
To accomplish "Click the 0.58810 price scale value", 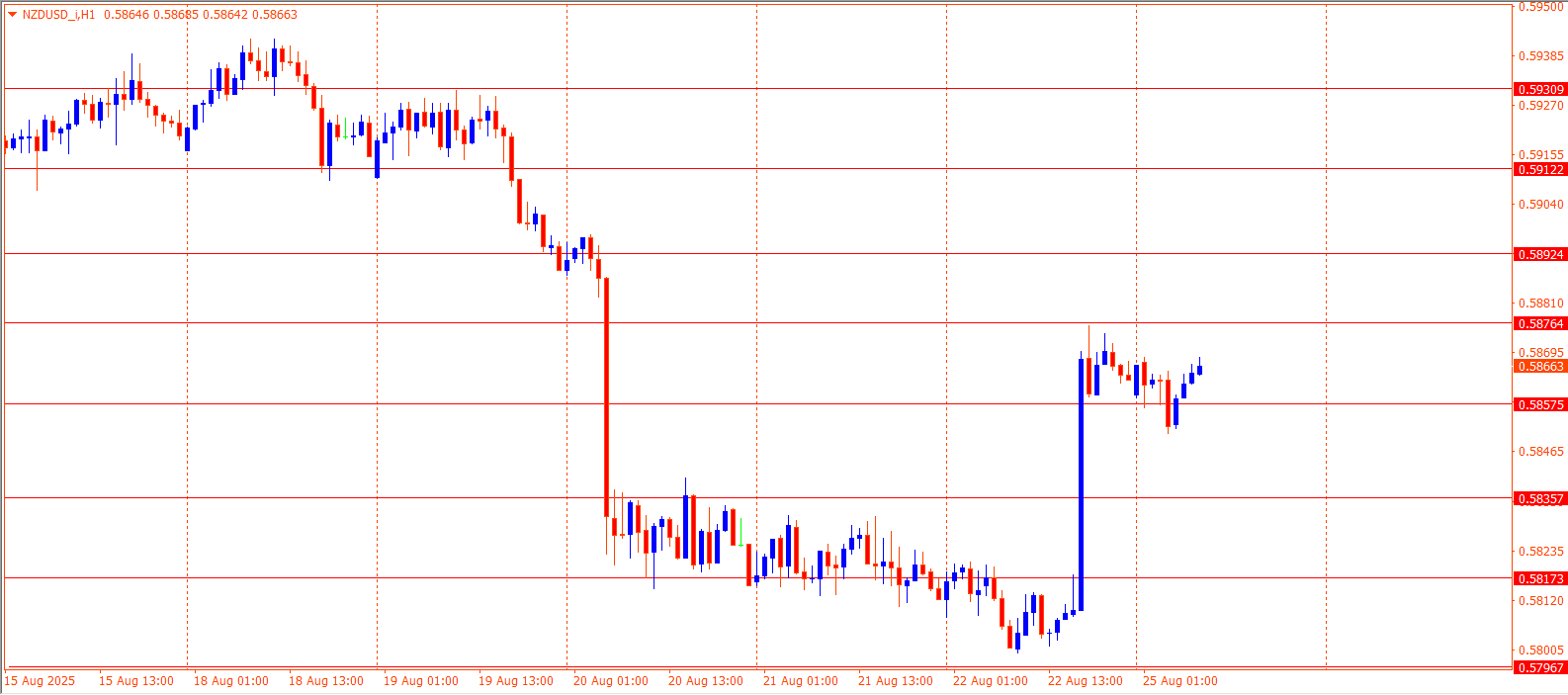I will click(x=1541, y=303).
